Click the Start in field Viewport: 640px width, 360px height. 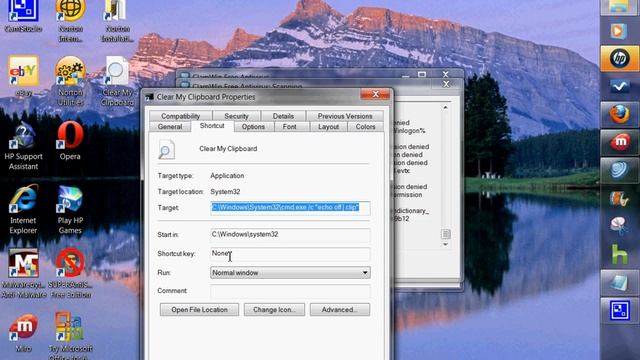[x=290, y=235]
